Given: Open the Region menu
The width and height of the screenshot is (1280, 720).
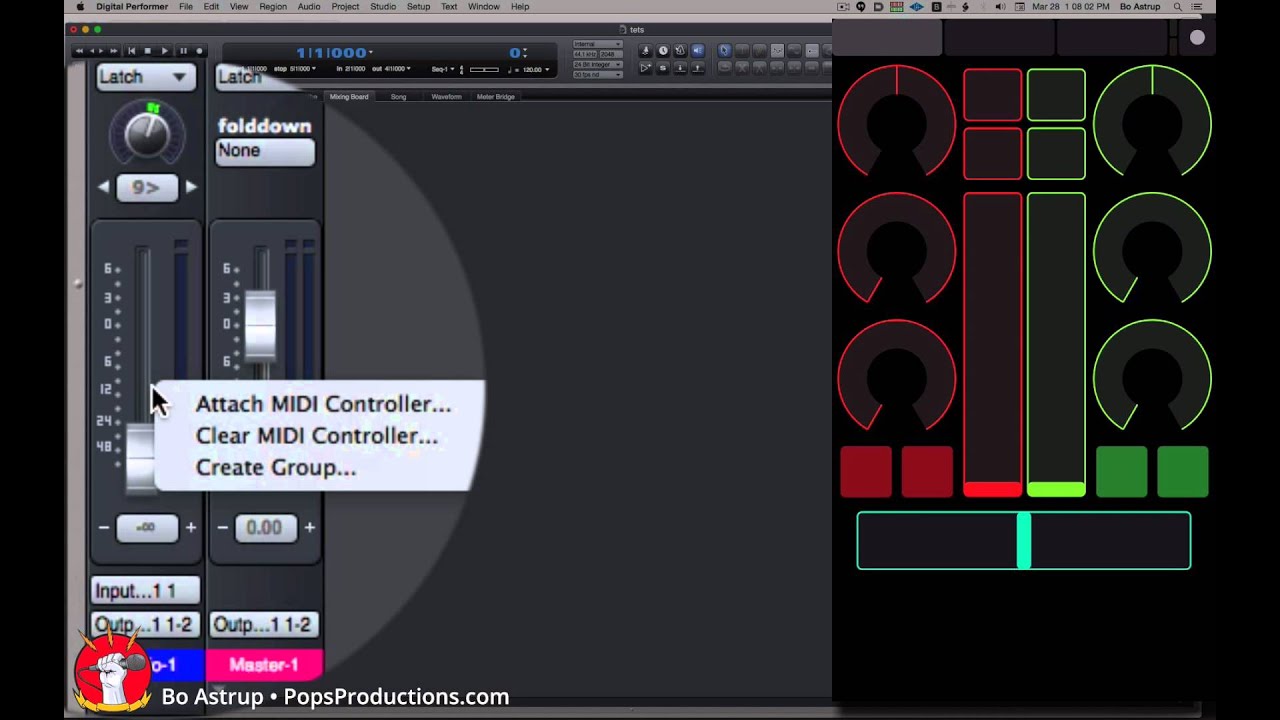Looking at the screenshot, I should 272,7.
